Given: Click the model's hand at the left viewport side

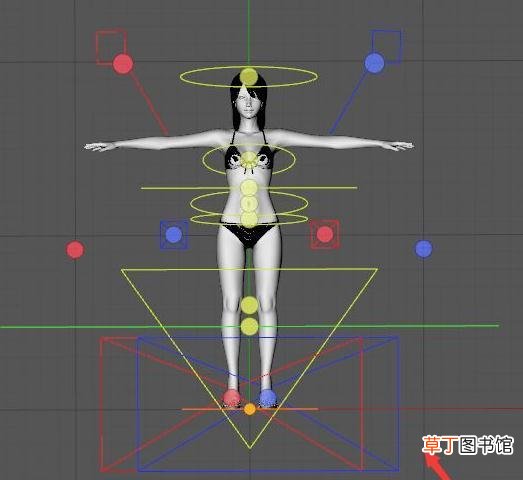Looking at the screenshot, I should (x=99, y=147).
